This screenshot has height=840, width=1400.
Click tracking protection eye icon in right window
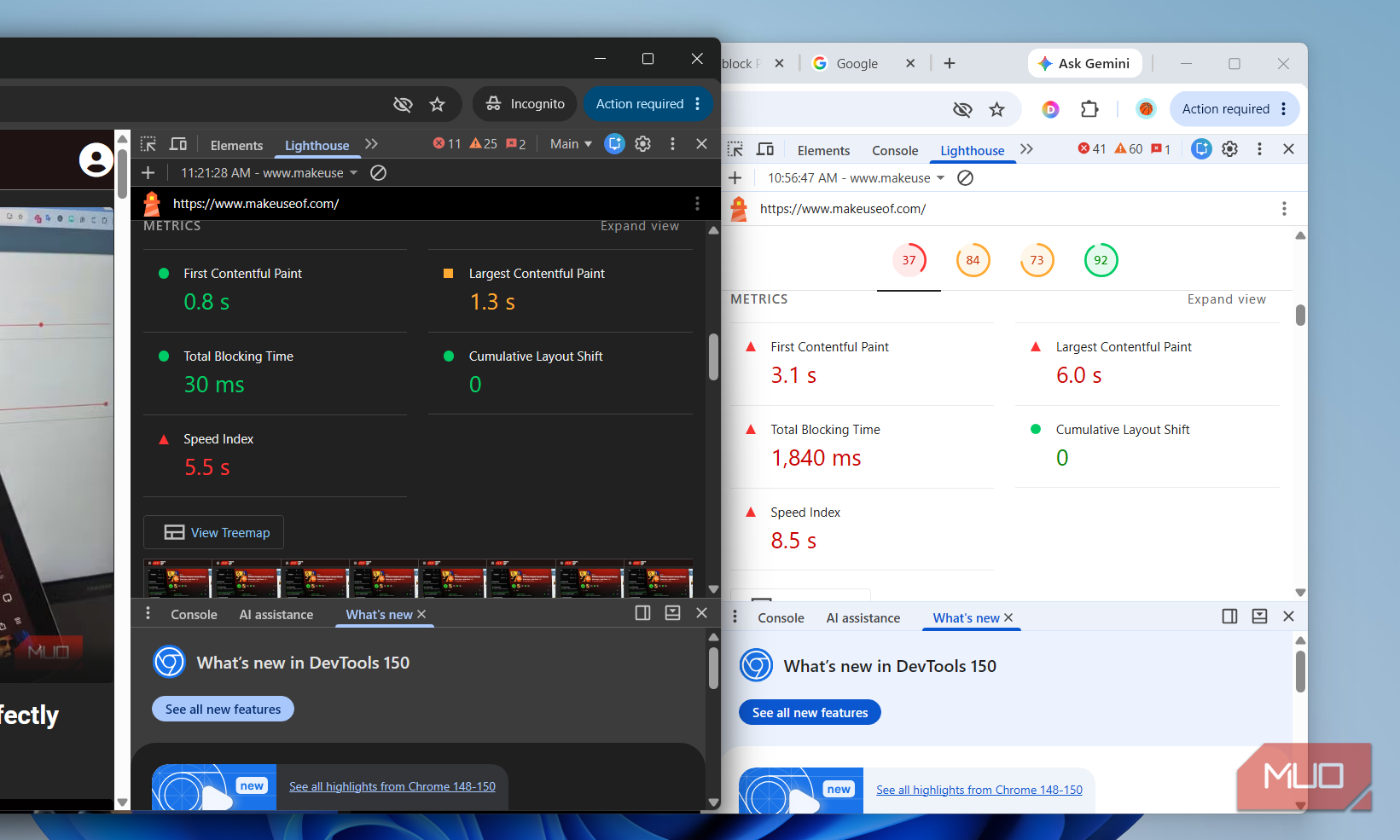coord(962,109)
